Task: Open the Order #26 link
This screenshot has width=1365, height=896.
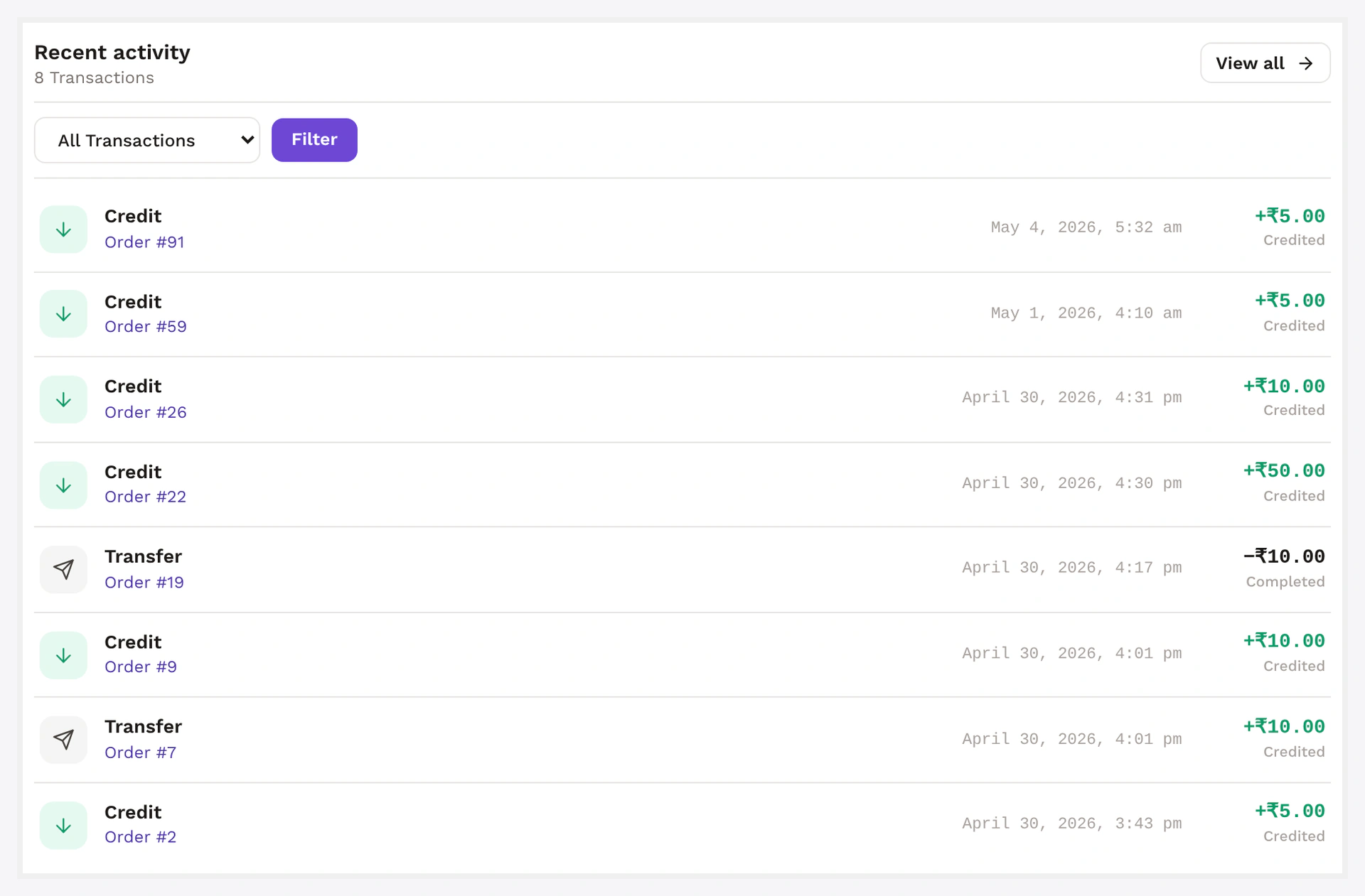Action: point(146,413)
